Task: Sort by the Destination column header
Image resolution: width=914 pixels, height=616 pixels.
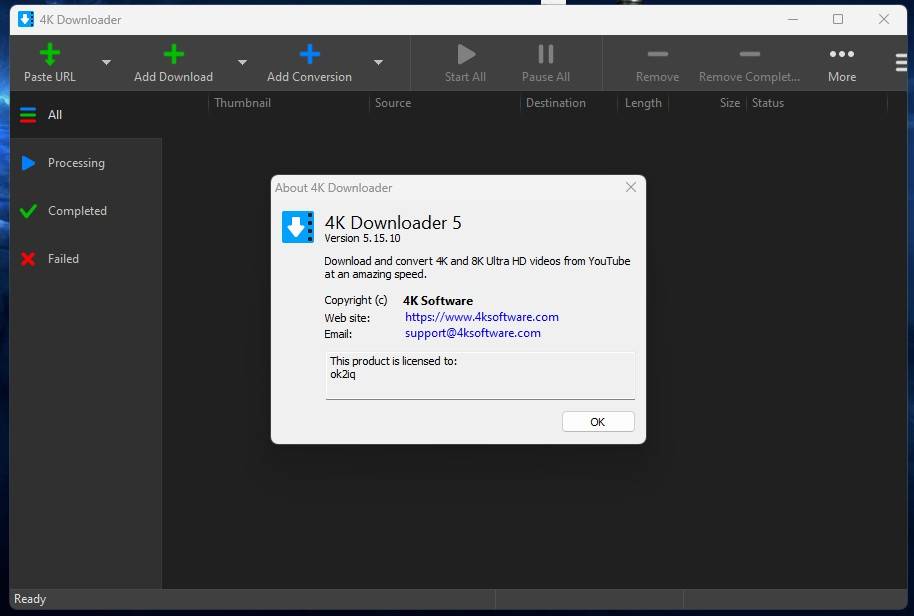Action: (556, 103)
